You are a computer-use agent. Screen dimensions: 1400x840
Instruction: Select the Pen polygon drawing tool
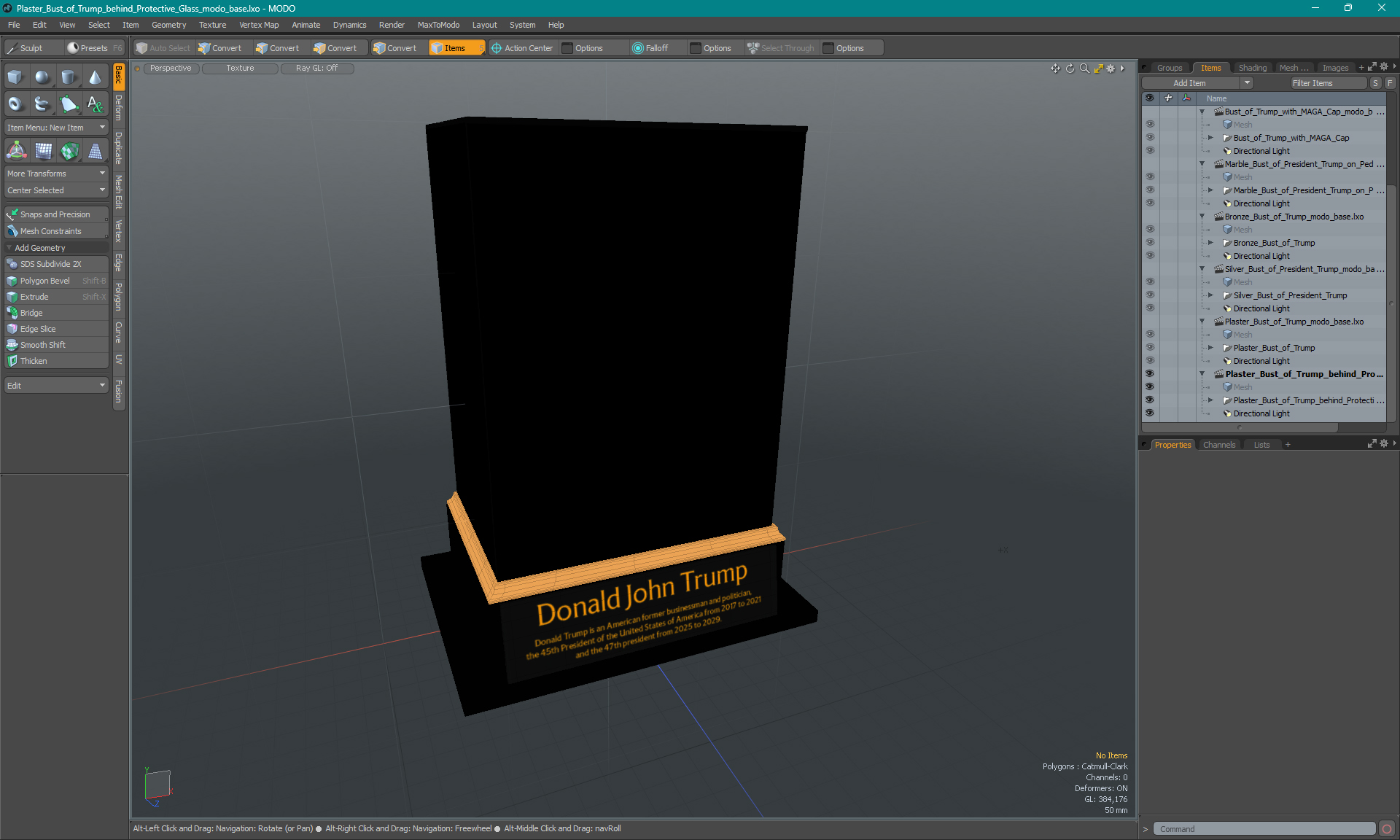[x=69, y=104]
